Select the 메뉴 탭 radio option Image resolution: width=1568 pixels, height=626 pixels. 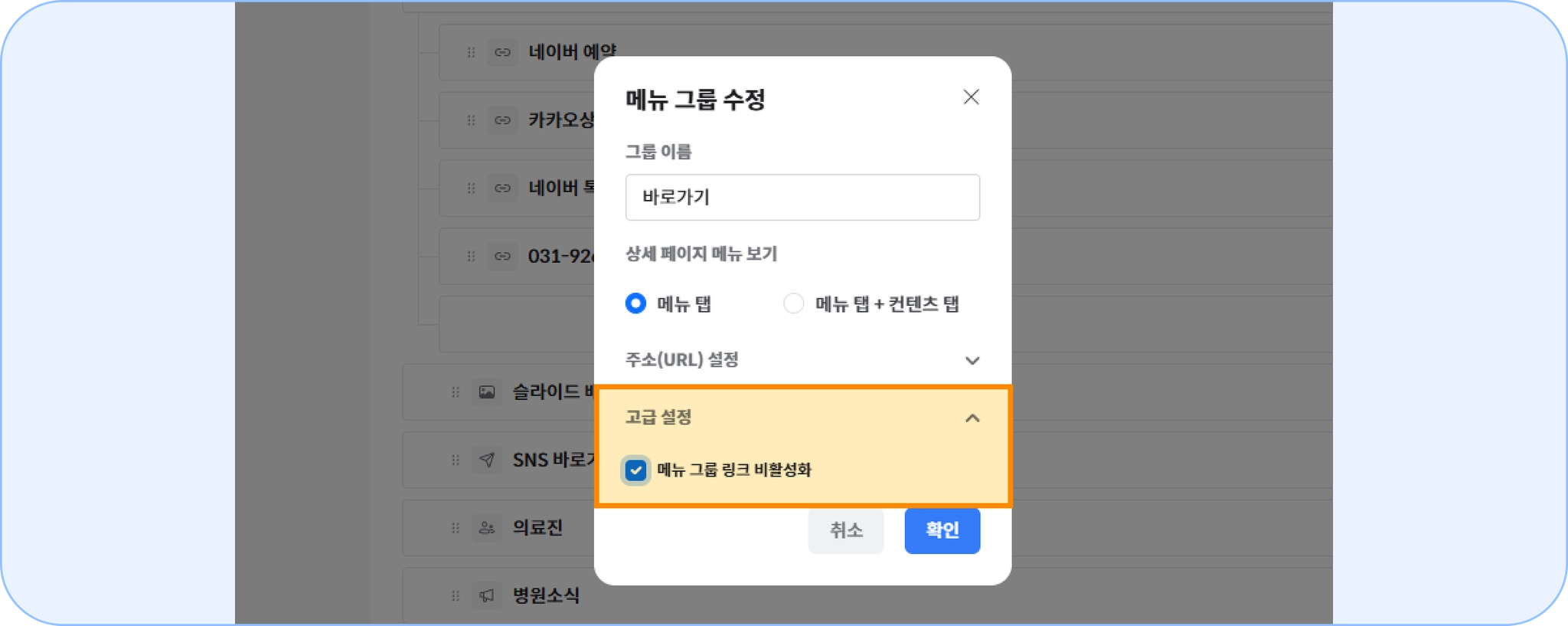635,303
